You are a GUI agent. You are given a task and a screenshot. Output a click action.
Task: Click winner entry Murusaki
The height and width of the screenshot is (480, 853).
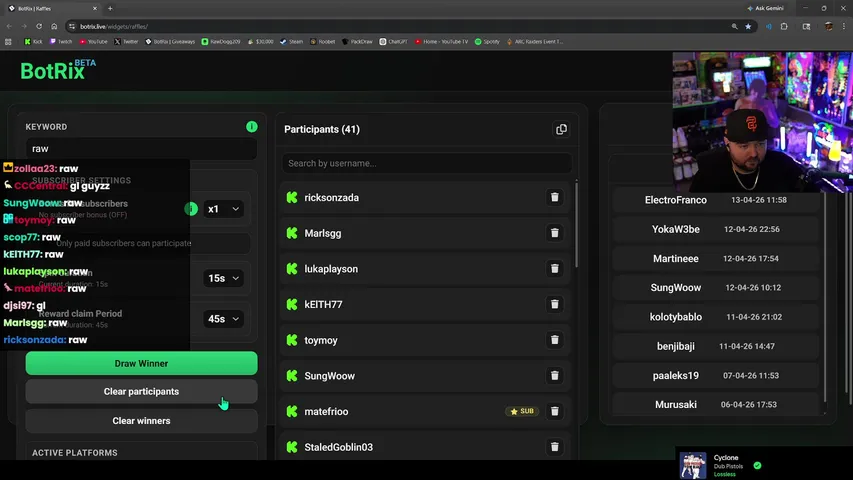tap(715, 404)
